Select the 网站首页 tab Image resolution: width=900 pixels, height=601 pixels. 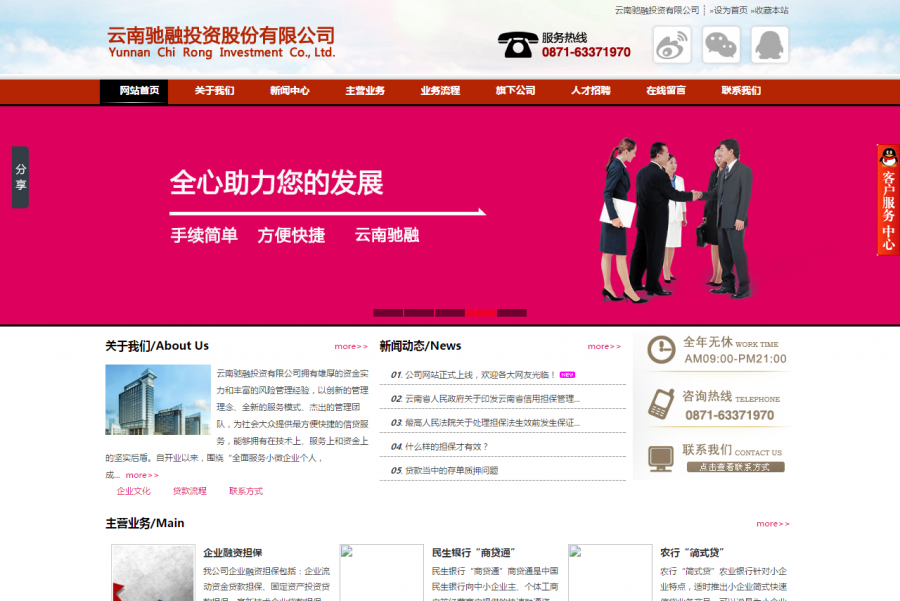point(134,90)
